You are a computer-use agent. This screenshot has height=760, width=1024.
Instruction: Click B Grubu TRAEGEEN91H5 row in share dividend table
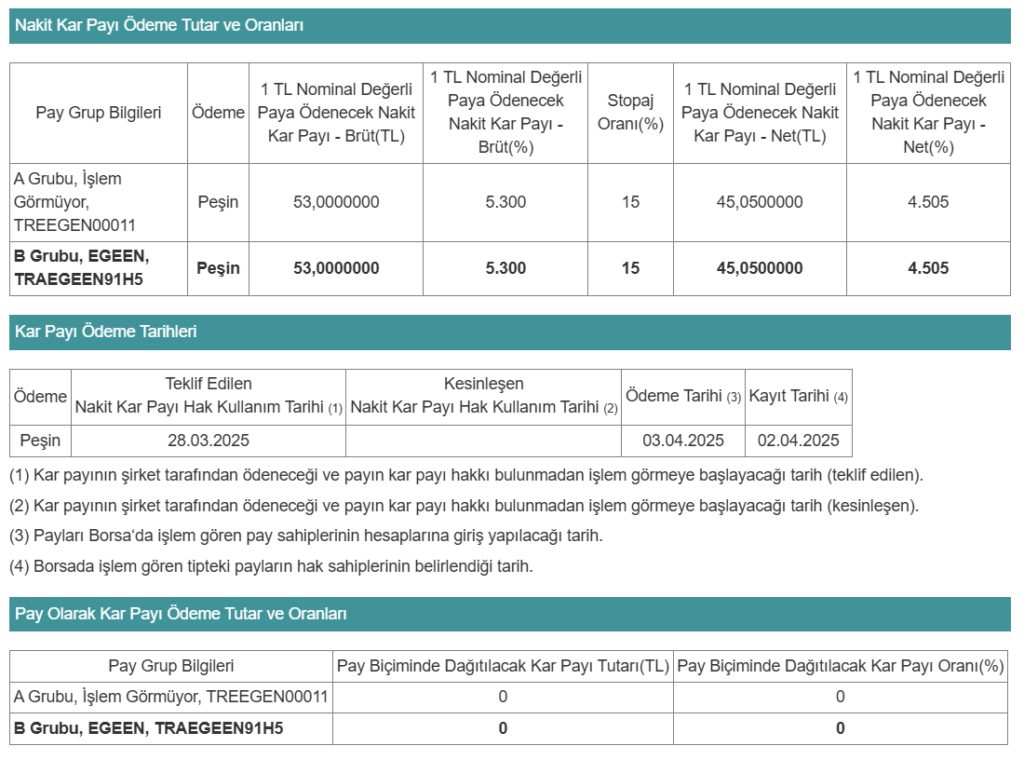tap(171, 729)
